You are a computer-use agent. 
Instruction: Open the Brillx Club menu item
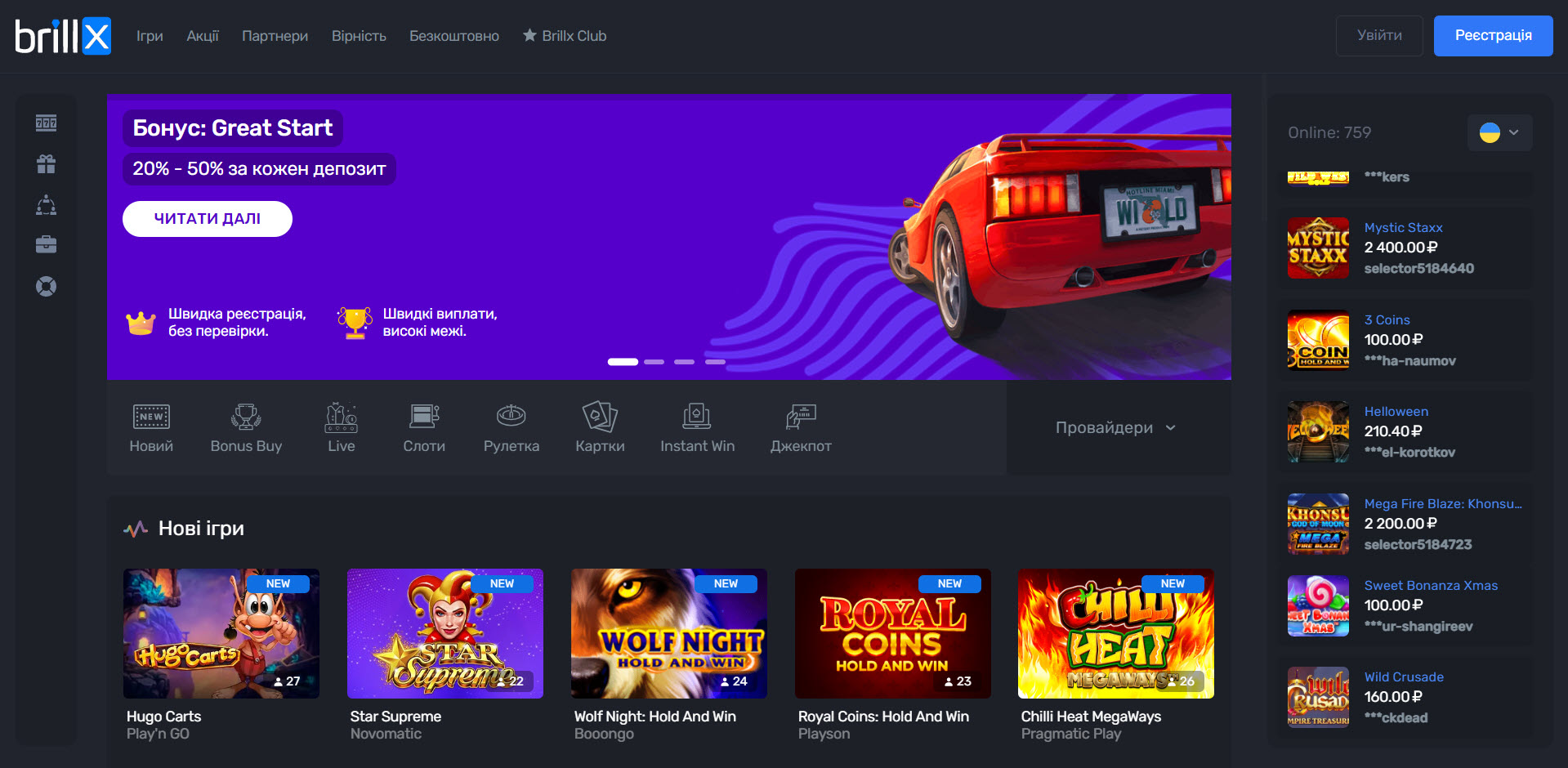pos(565,36)
